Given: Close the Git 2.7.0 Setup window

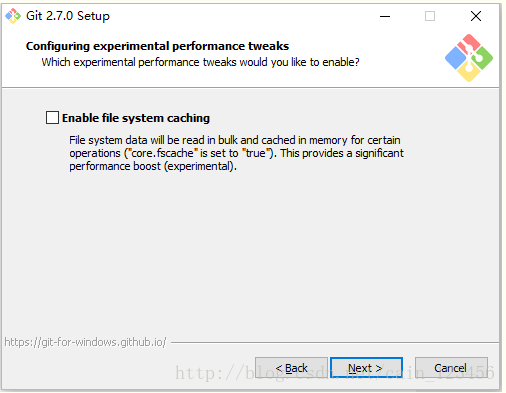Looking at the screenshot, I should click(476, 16).
